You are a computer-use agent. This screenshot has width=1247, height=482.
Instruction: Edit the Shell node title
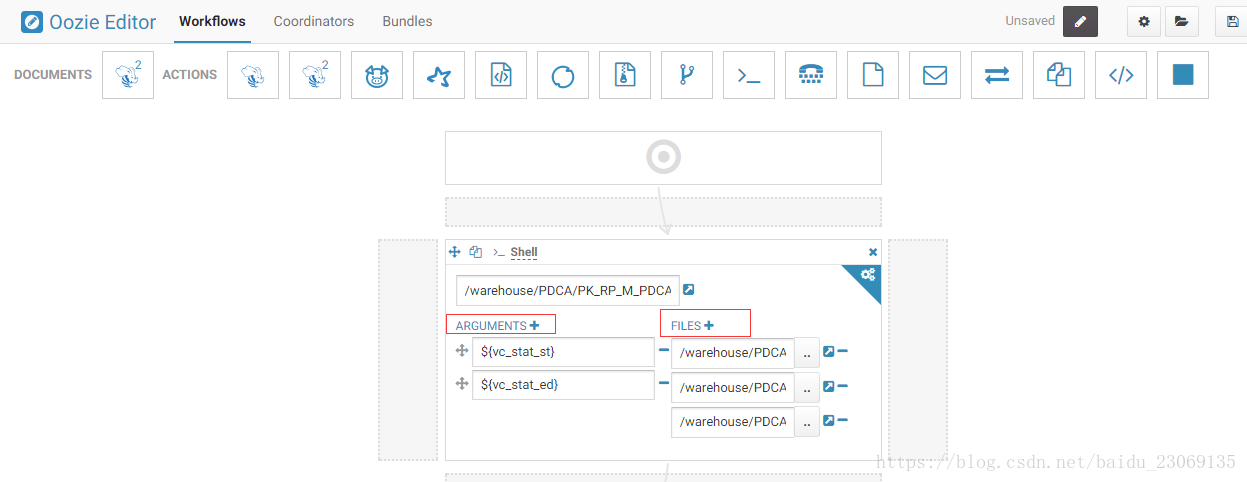click(524, 252)
